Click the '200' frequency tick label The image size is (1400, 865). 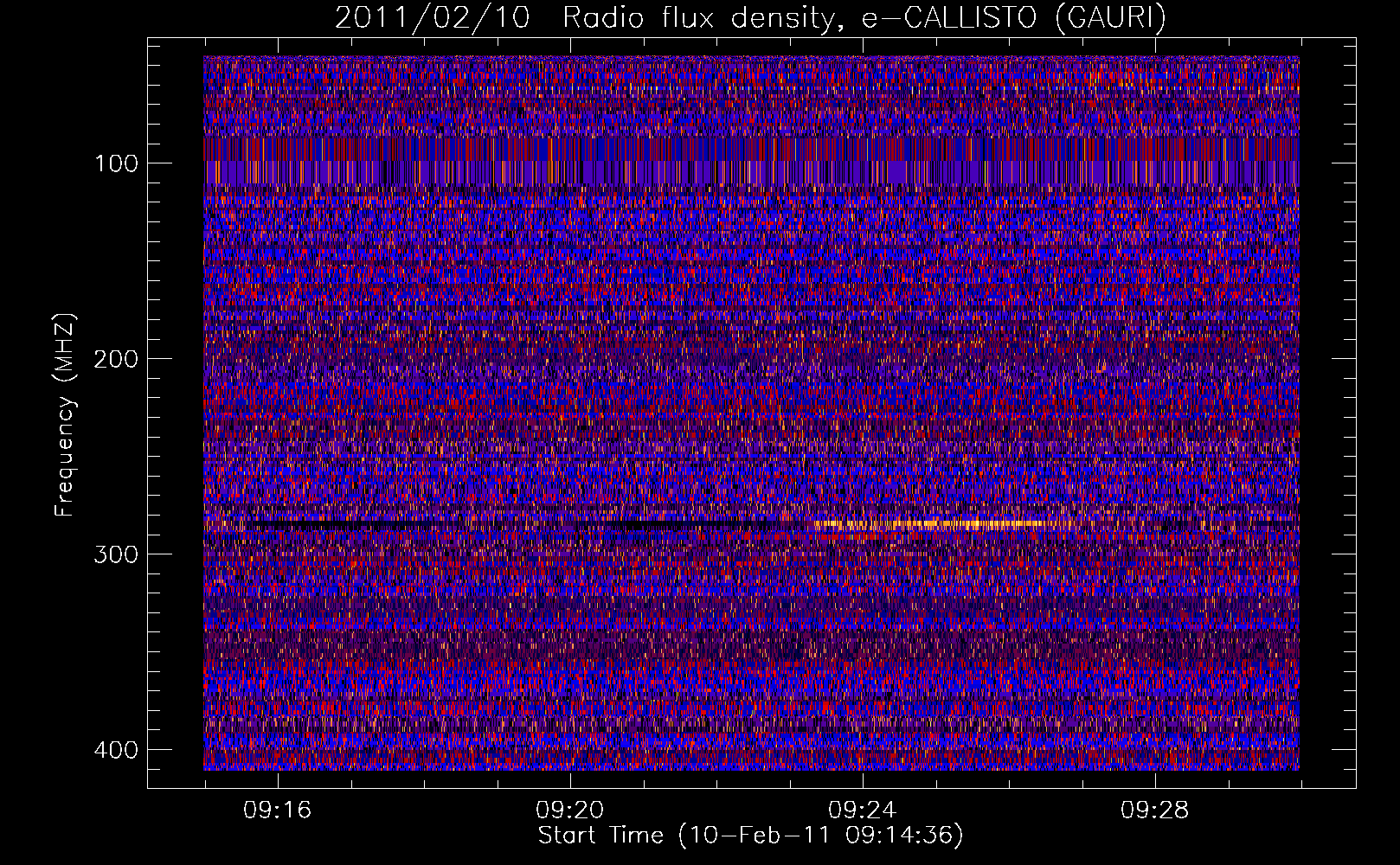116,359
